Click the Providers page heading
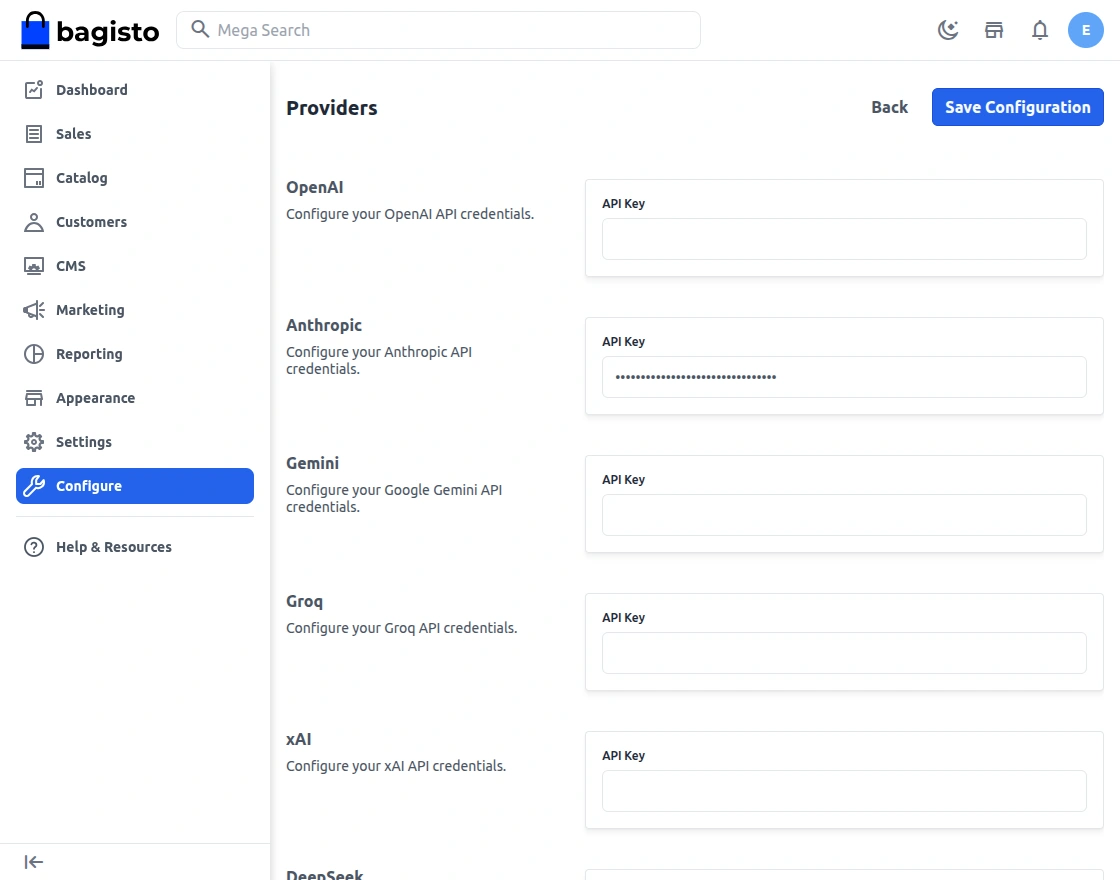The width and height of the screenshot is (1120, 880). (331, 108)
